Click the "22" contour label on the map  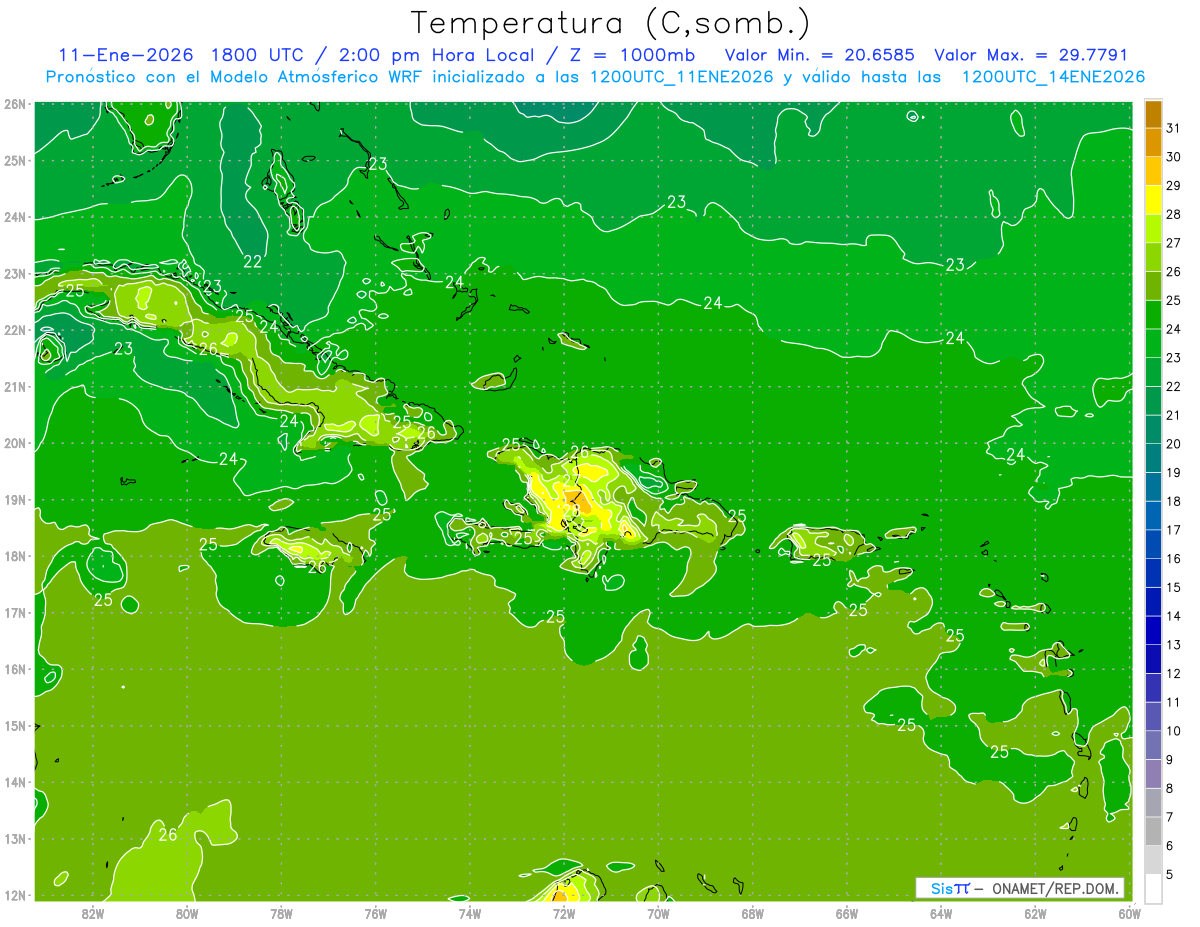(x=253, y=262)
